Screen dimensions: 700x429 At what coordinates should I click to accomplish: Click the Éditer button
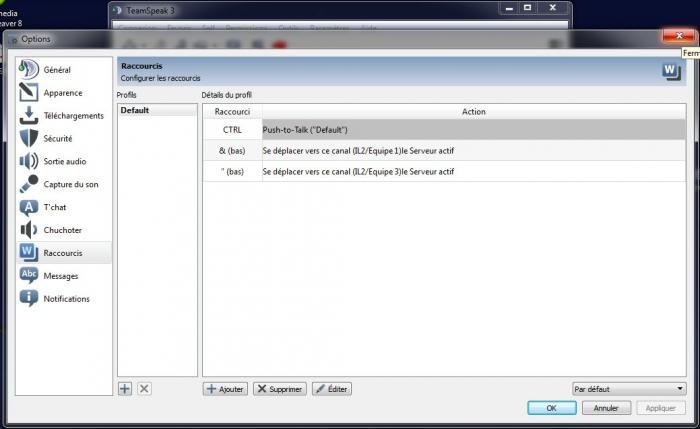click(332, 389)
